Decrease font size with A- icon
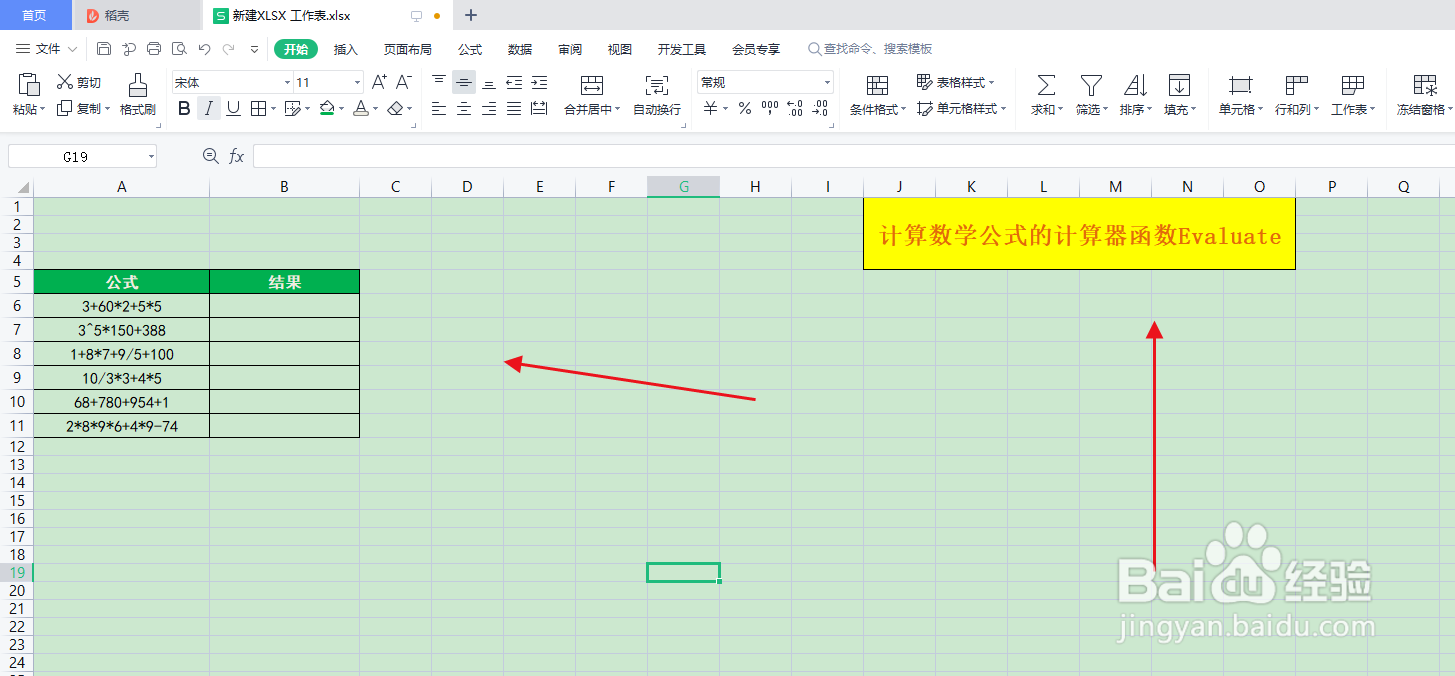 coord(404,82)
